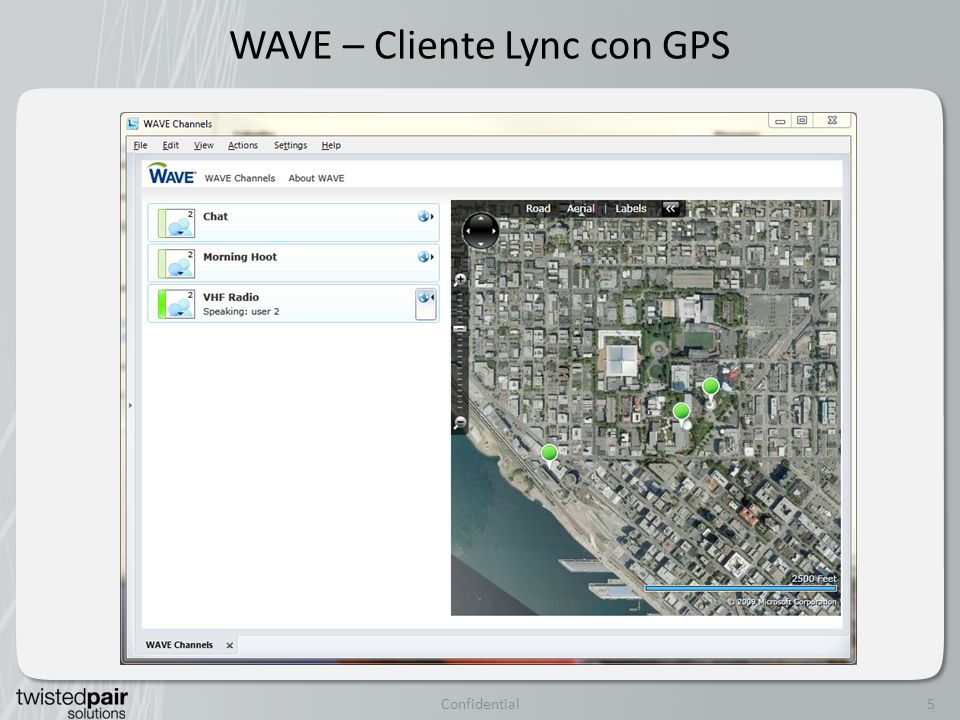Open the Actions menu
The height and width of the screenshot is (720, 960).
(x=242, y=145)
